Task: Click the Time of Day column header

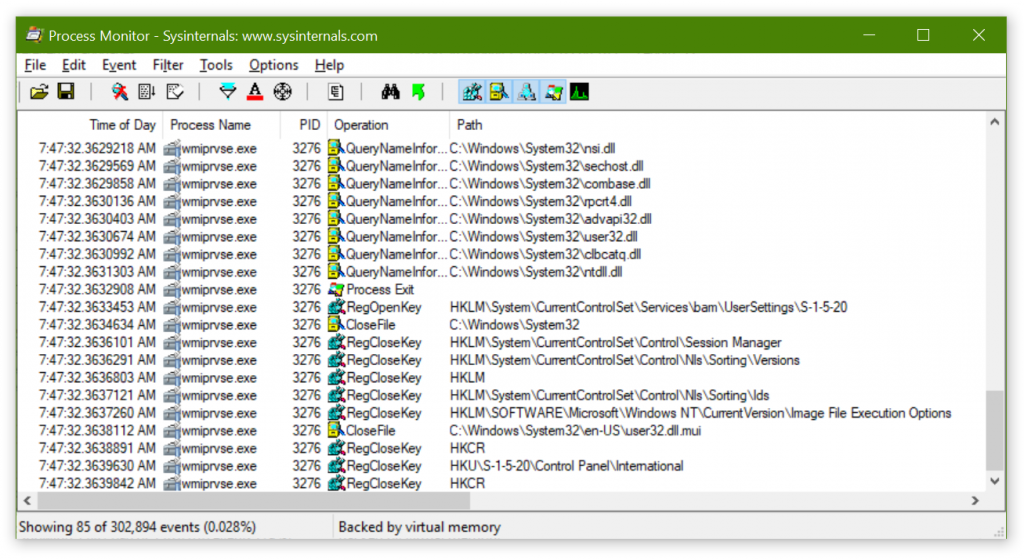Action: (x=91, y=125)
